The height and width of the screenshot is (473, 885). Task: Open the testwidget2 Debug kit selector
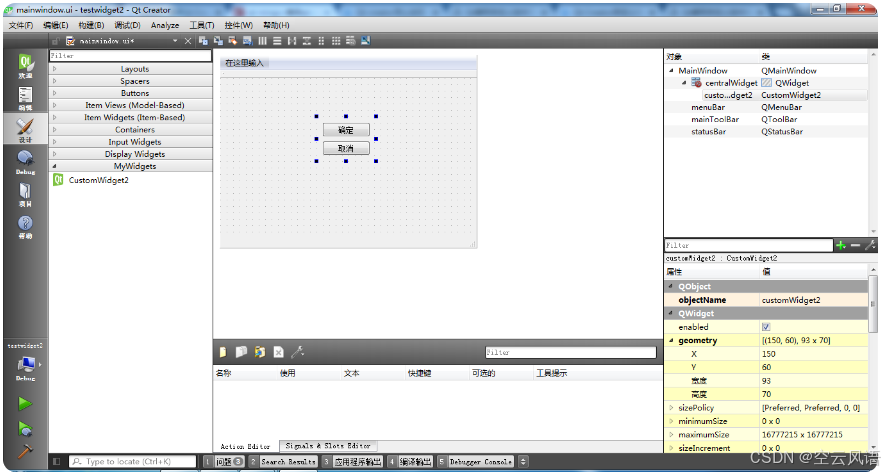[x=25, y=368]
